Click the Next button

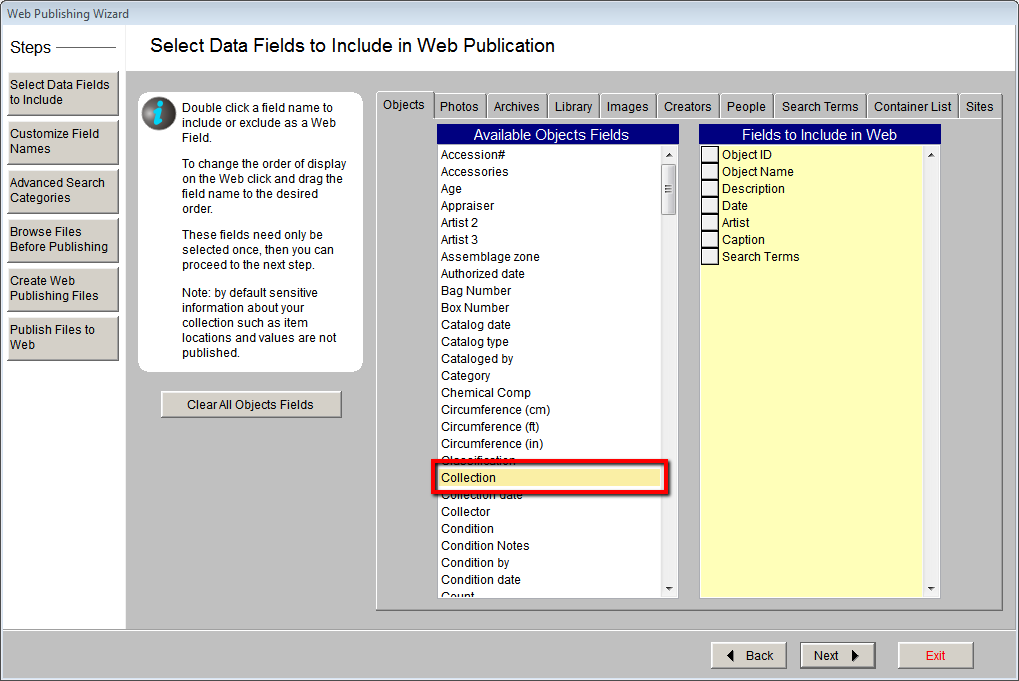tap(837, 656)
